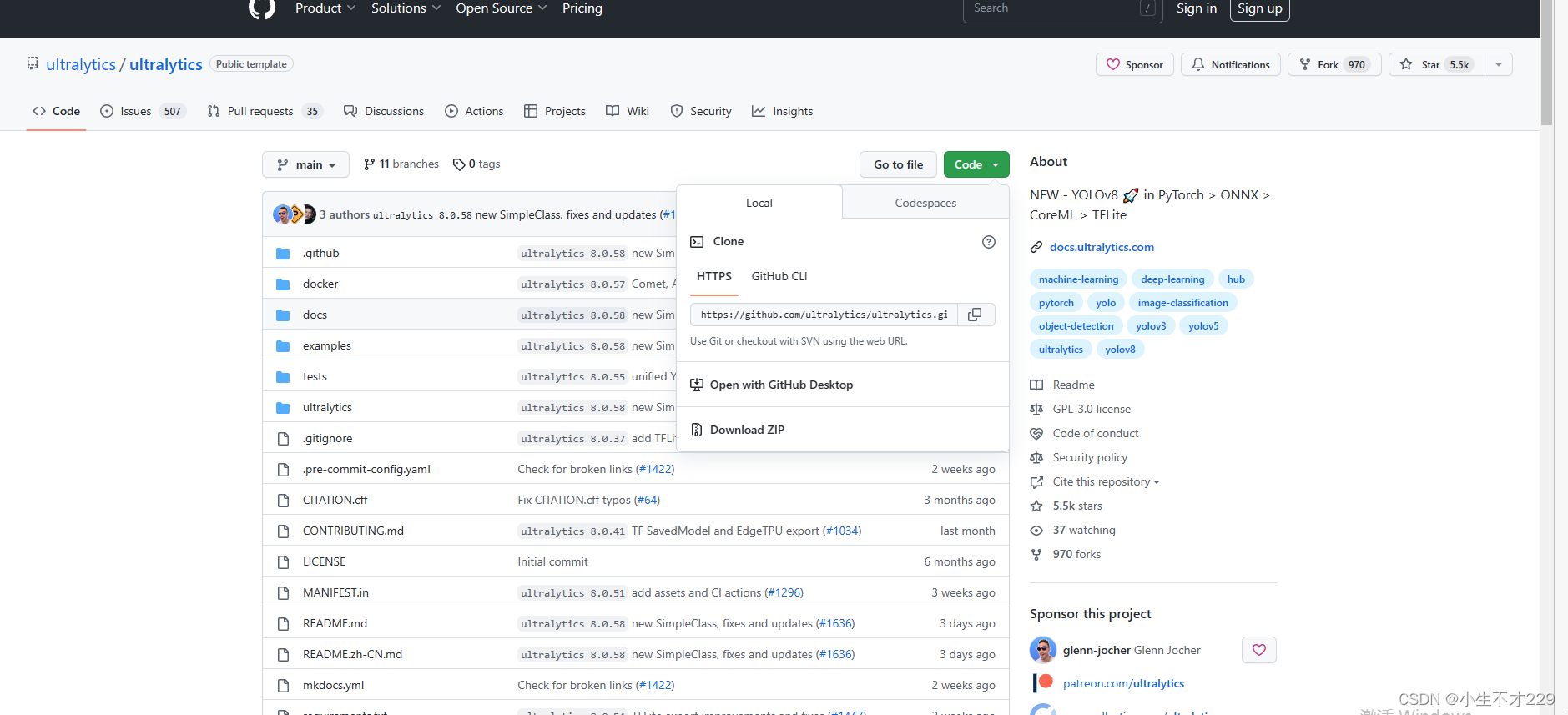Click heart icon next to glenn-jocher

click(1259, 650)
